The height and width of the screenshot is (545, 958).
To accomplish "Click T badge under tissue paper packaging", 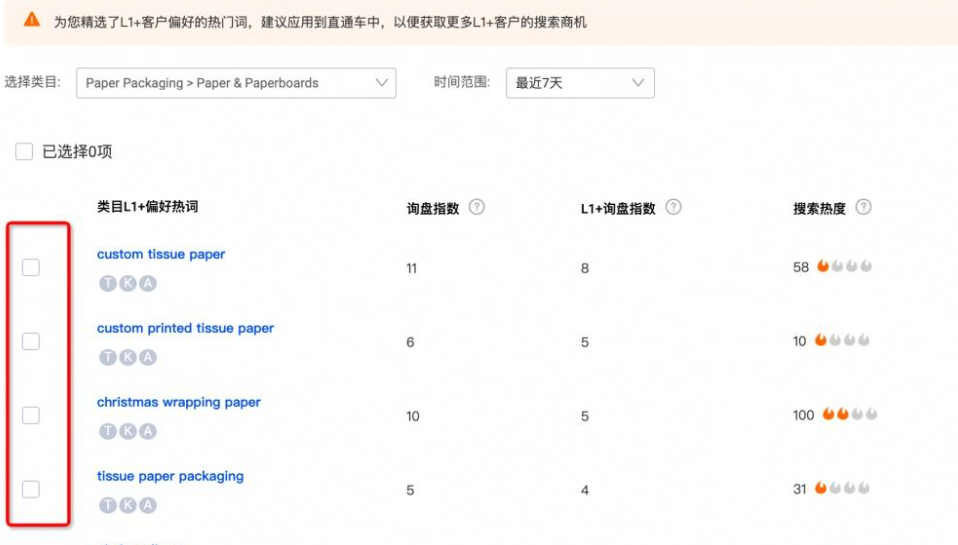I will tap(108, 505).
